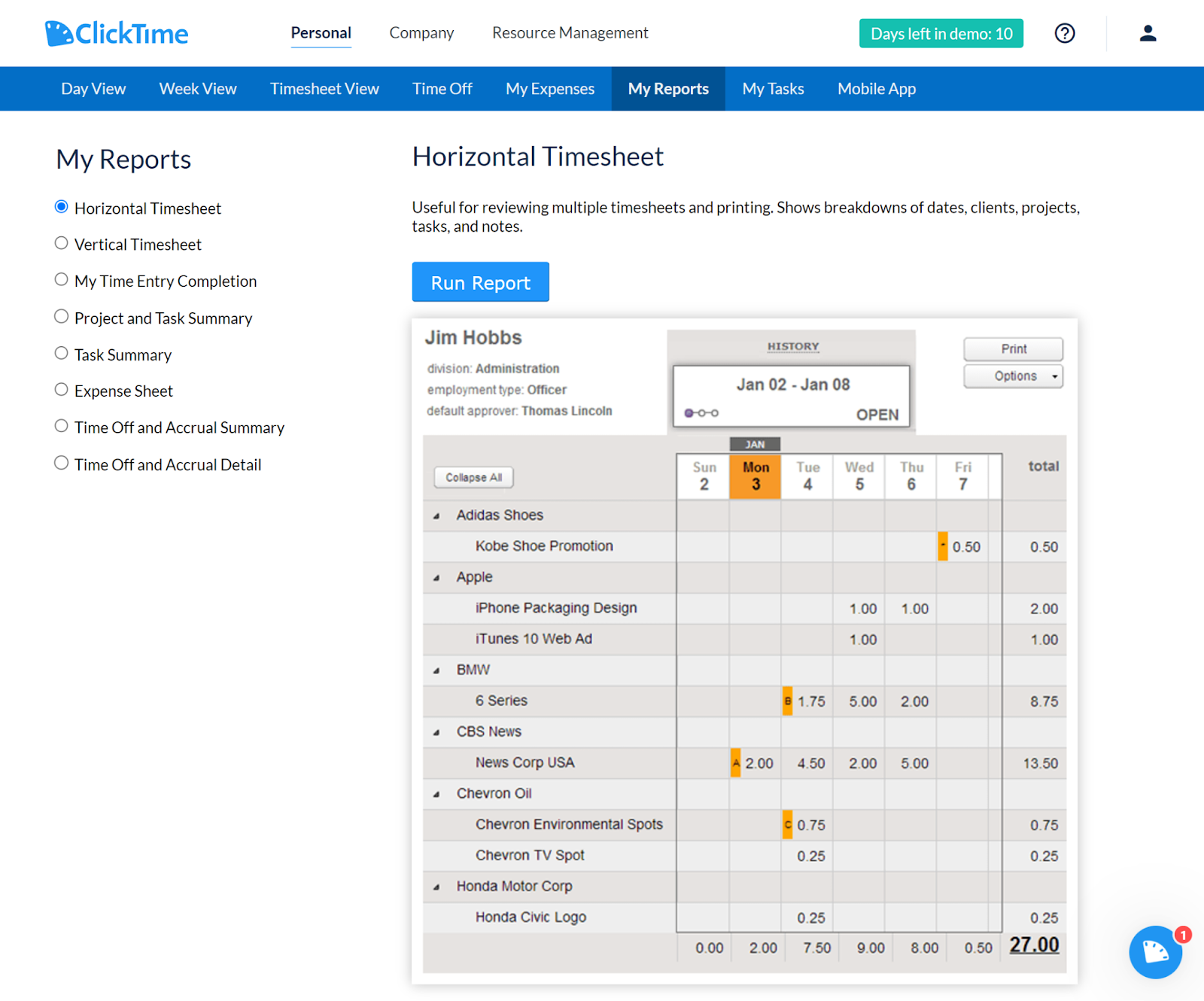Viewport: 1204px width, 1001px height.
Task: Click the orange note marker on Kobe Shoe Promotion
Action: (x=942, y=546)
